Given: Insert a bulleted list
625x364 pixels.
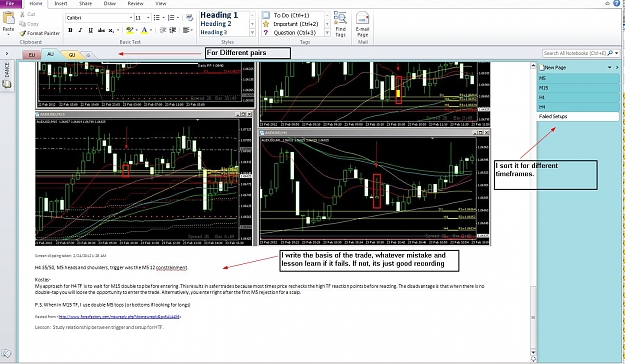Looking at the screenshot, I should 156,18.
